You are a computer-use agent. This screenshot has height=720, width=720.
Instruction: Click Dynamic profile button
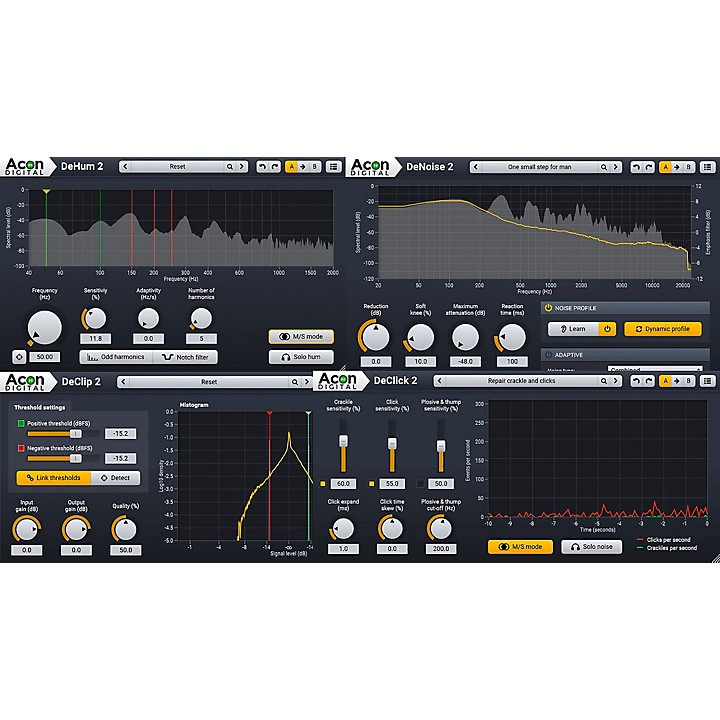pyautogui.click(x=663, y=329)
